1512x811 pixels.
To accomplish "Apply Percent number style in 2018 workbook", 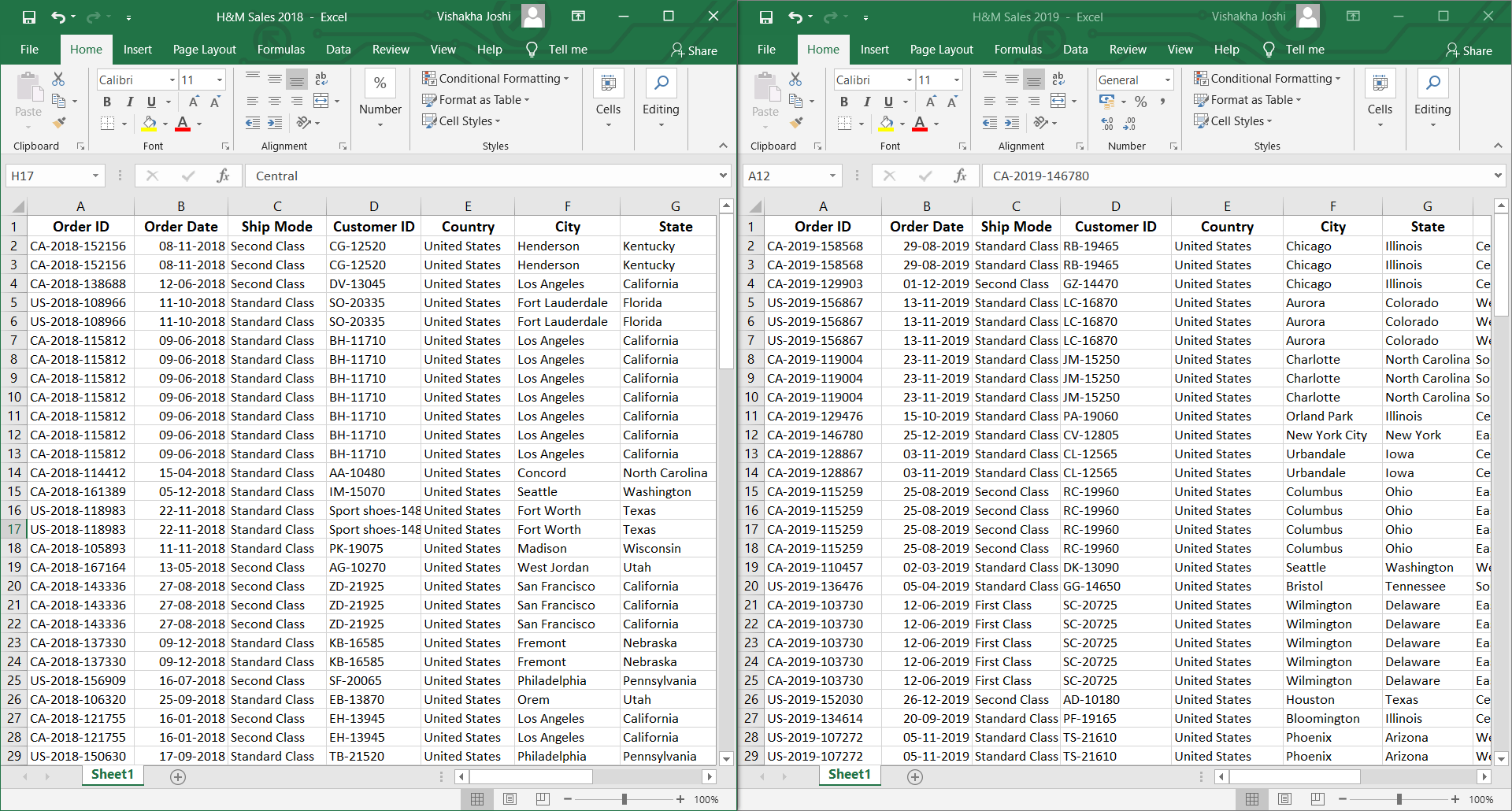I will pyautogui.click(x=380, y=82).
